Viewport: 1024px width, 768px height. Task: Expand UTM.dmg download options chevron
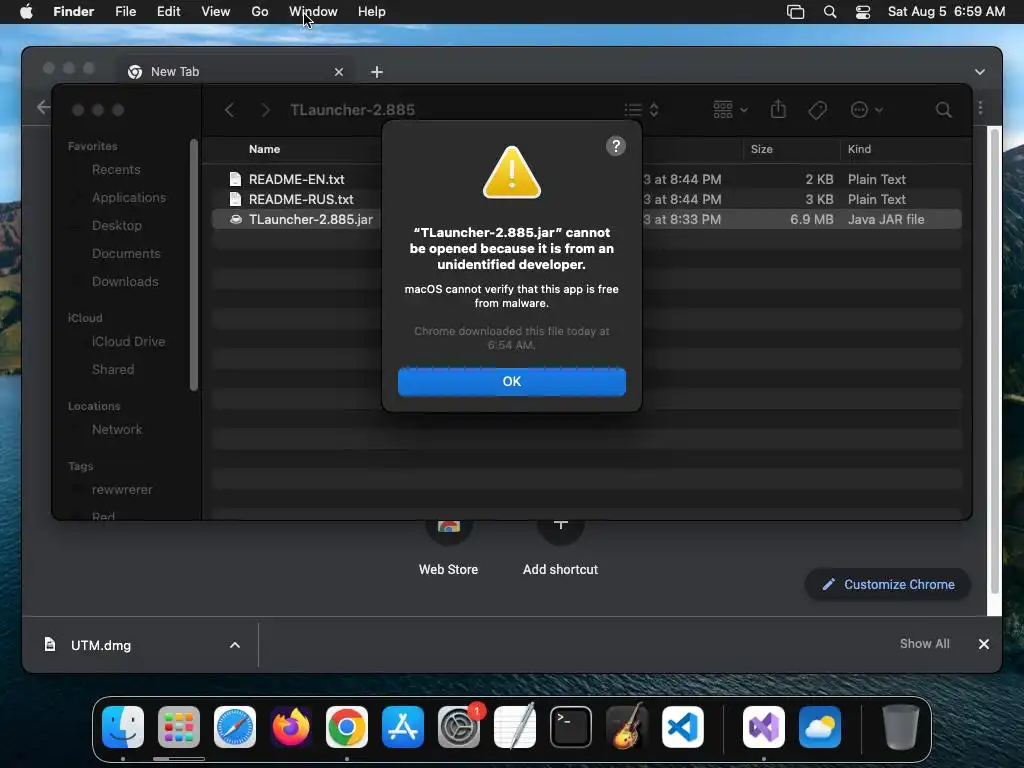[x=235, y=645]
